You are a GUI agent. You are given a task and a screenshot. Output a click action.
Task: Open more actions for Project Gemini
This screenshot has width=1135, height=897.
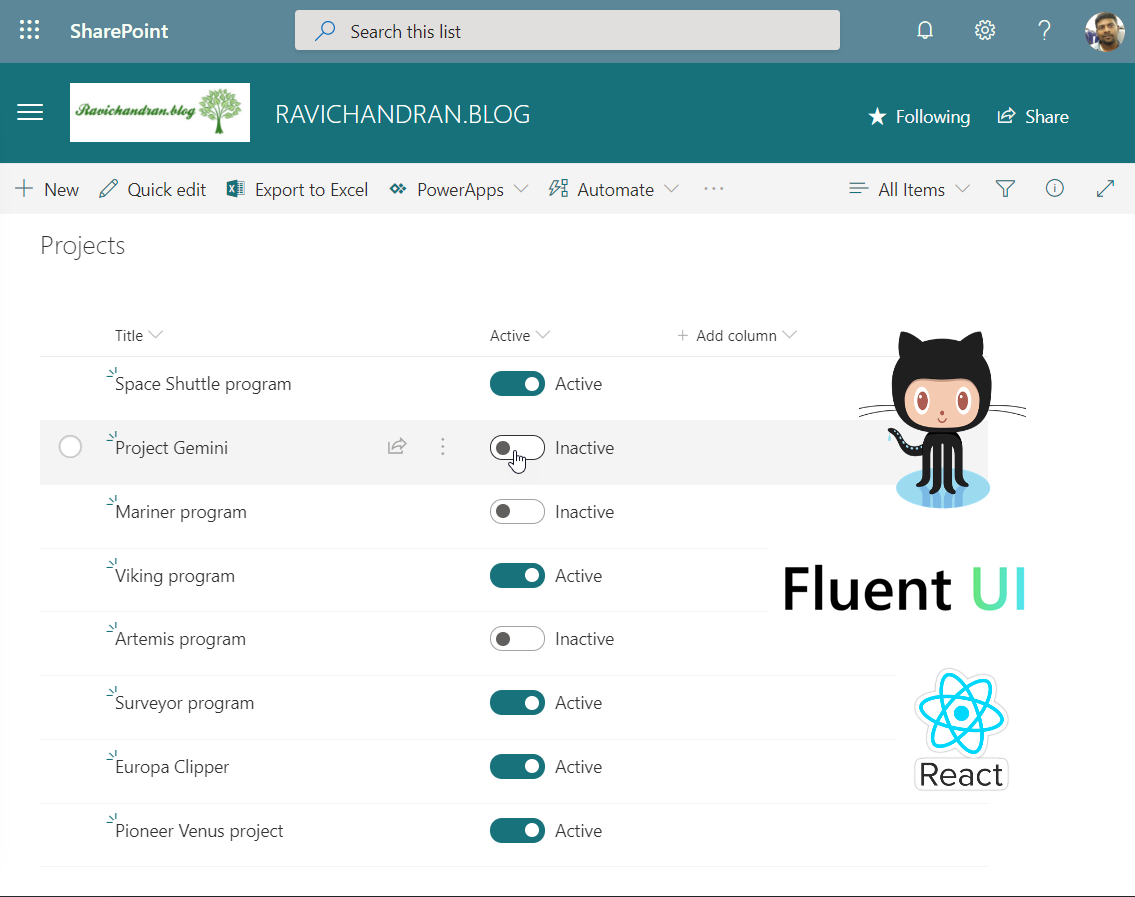(x=443, y=447)
